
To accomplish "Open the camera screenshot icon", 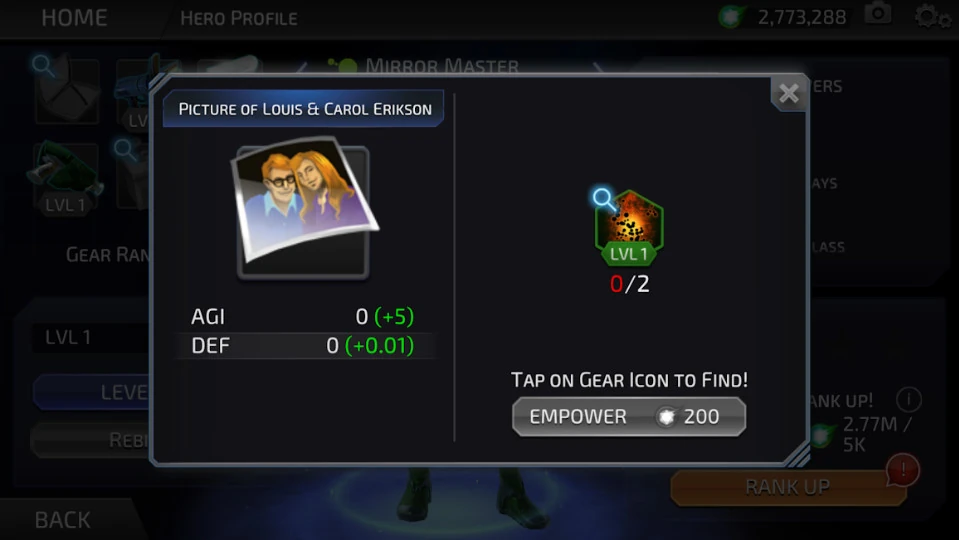I will click(878, 13).
